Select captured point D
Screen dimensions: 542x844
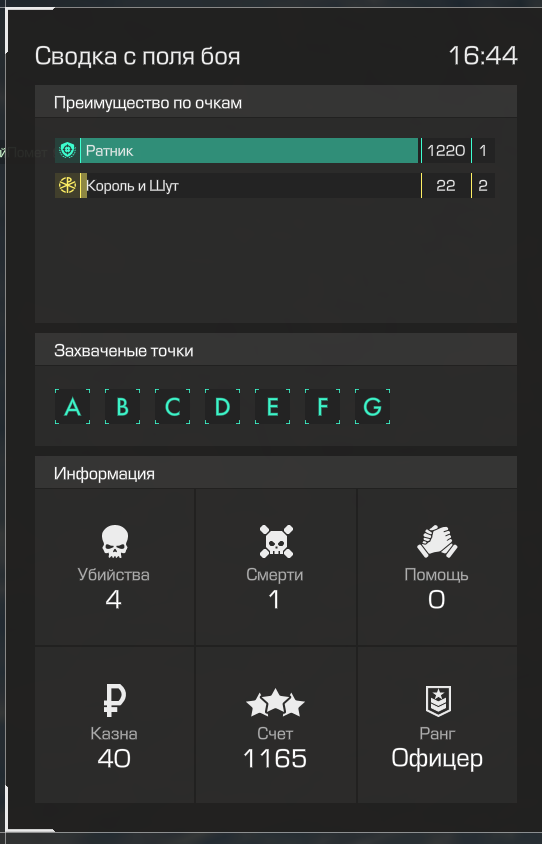[222, 406]
